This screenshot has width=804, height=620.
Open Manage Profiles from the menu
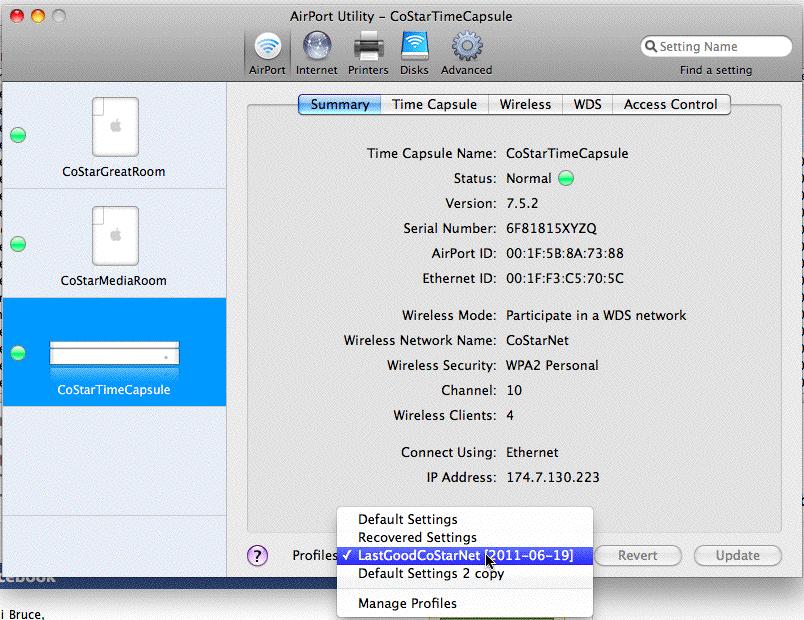click(x=465, y=604)
